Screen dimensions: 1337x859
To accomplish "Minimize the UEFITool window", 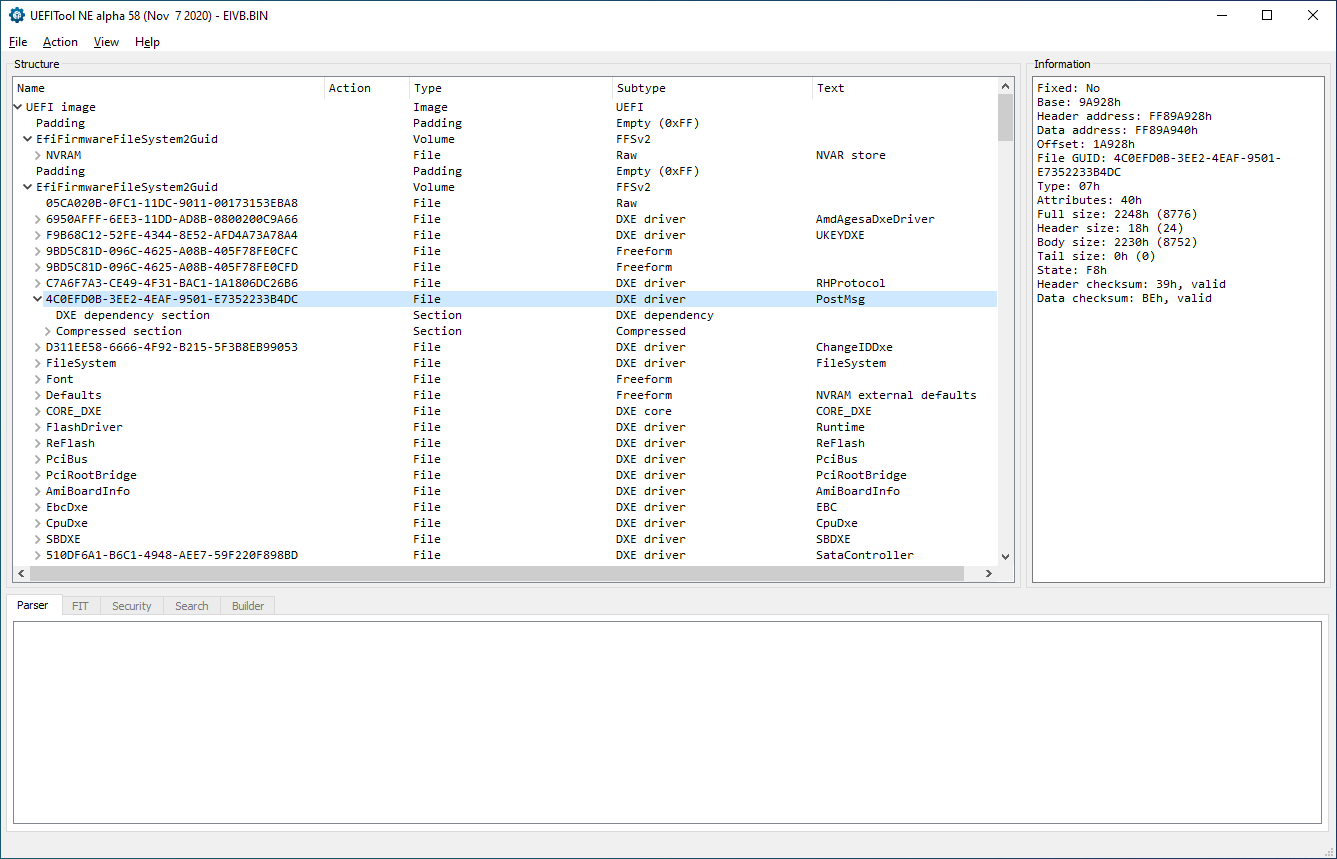I will 1221,15.
